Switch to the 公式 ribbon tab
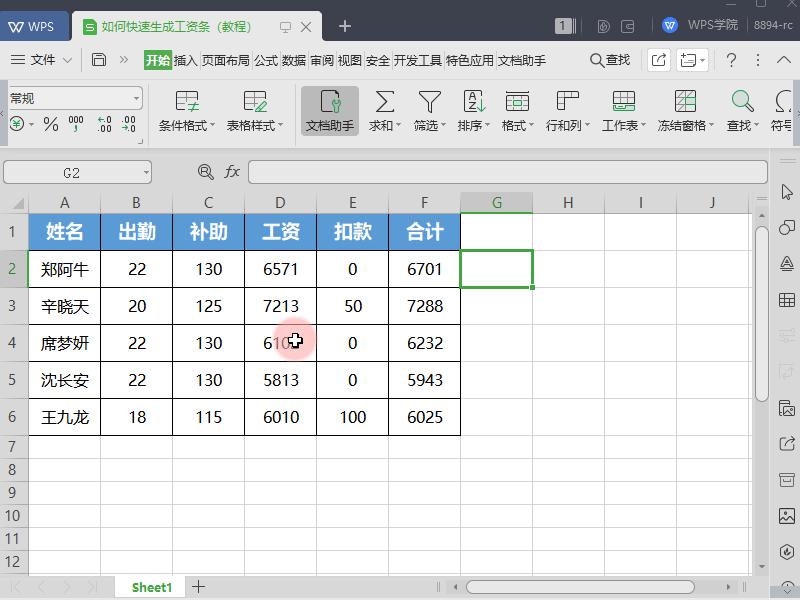The image size is (800, 600). (266, 60)
